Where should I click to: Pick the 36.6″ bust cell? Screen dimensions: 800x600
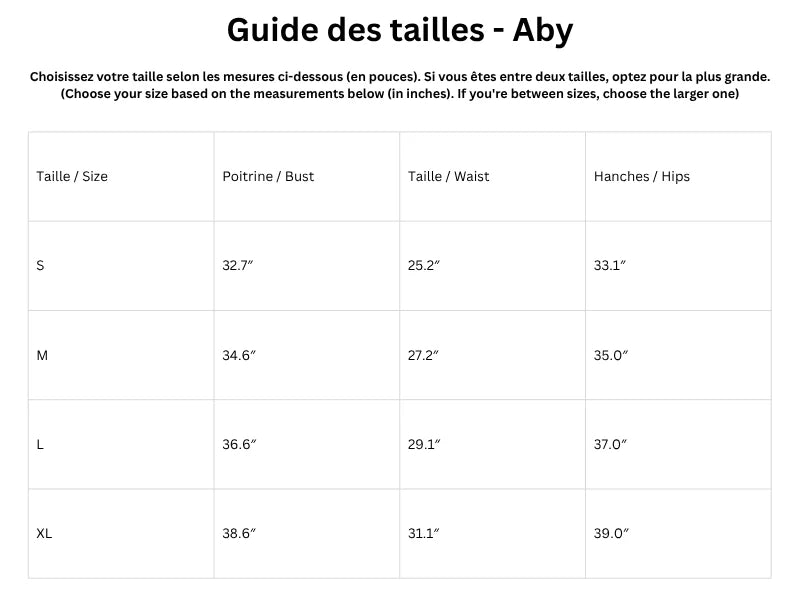point(239,445)
